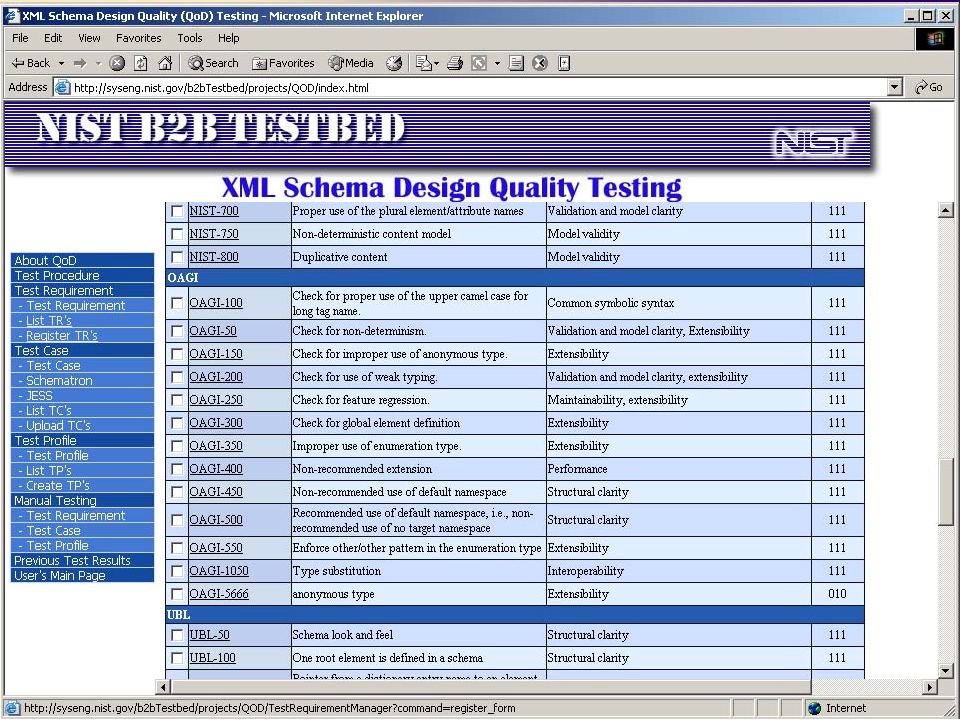The width and height of the screenshot is (960, 720).
Task: Open the Media bar from toolbar
Action: (351, 63)
